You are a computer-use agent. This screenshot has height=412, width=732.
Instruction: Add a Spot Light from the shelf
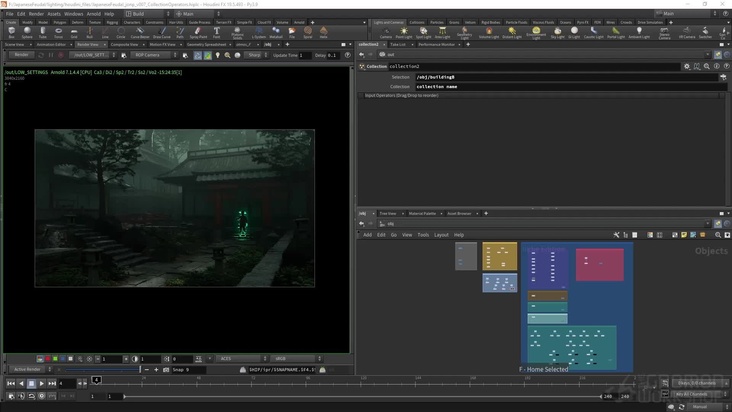click(423, 33)
